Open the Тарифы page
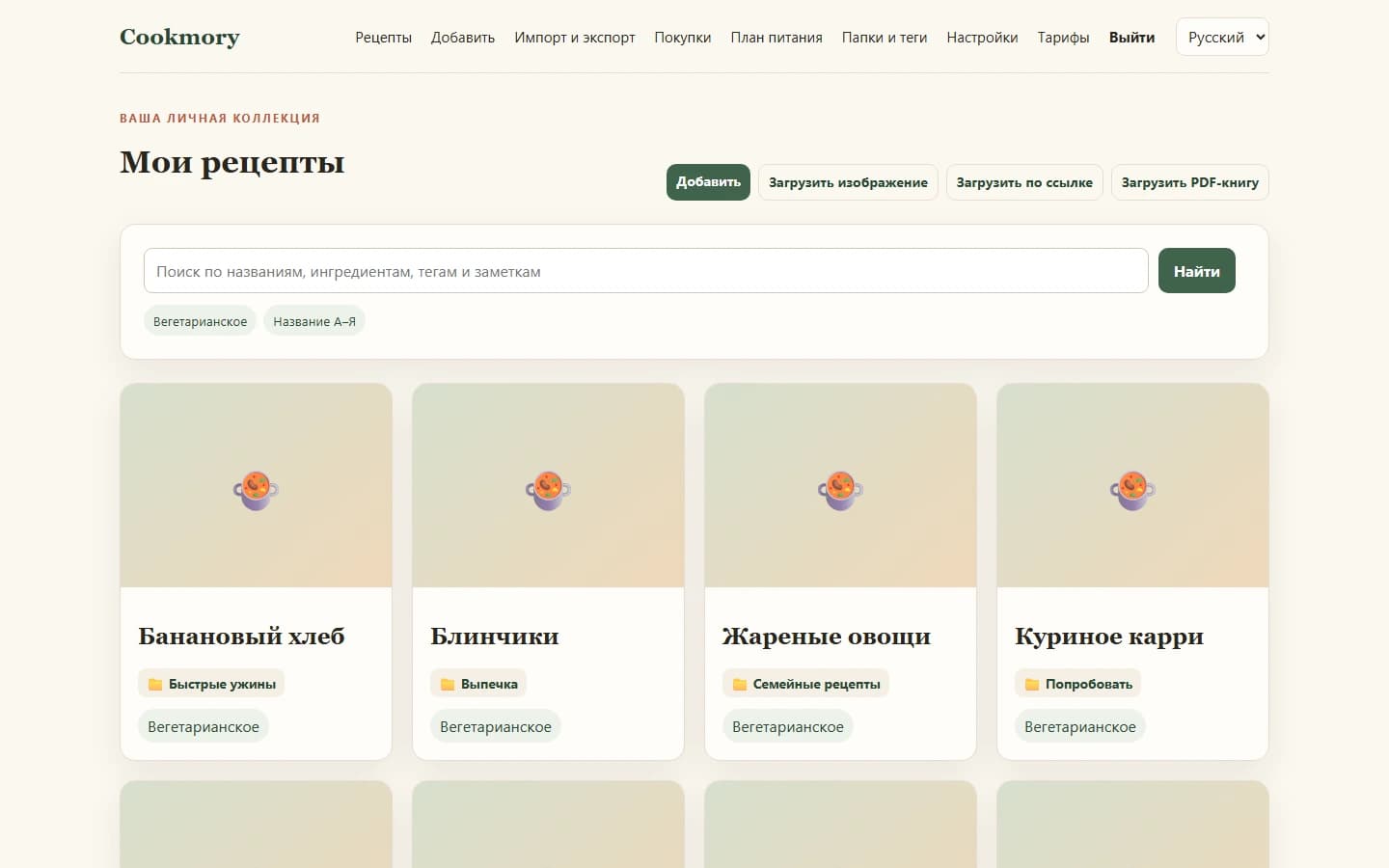The height and width of the screenshot is (868, 1389). (1064, 38)
